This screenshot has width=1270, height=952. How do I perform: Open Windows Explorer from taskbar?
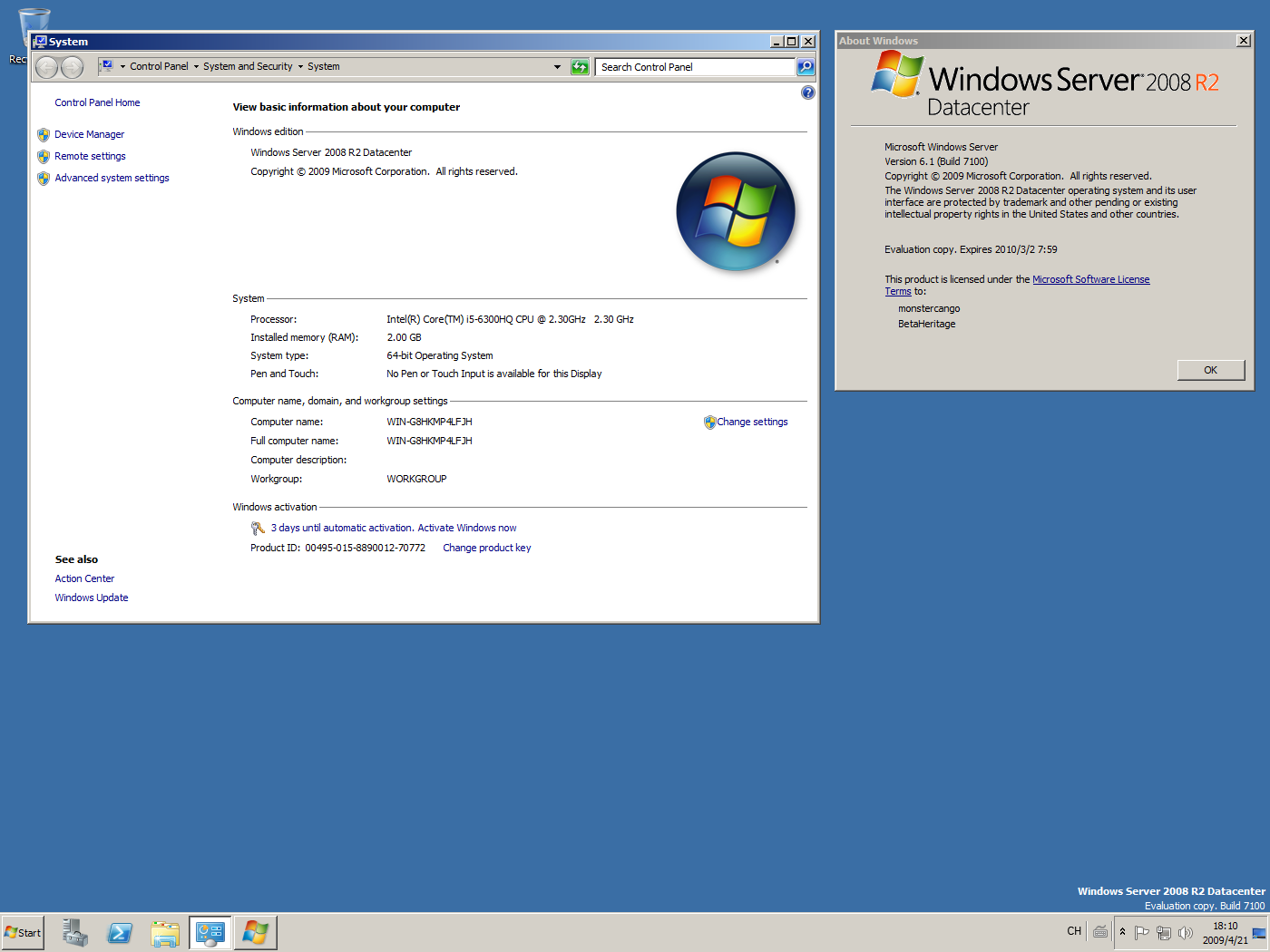tap(165, 932)
